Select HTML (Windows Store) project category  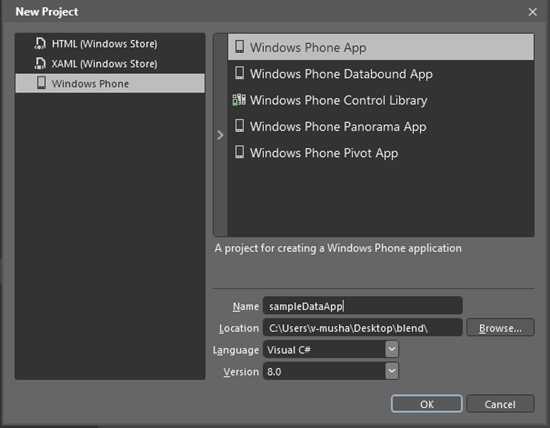[x=110, y=44]
